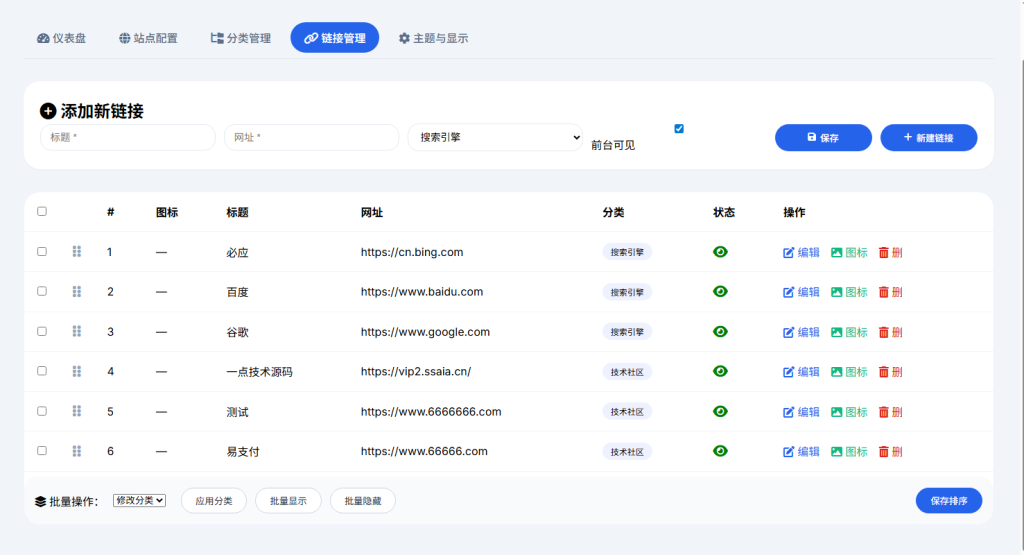Click drag handle of 谷歌 row
This screenshot has width=1024, height=555.
click(x=76, y=331)
